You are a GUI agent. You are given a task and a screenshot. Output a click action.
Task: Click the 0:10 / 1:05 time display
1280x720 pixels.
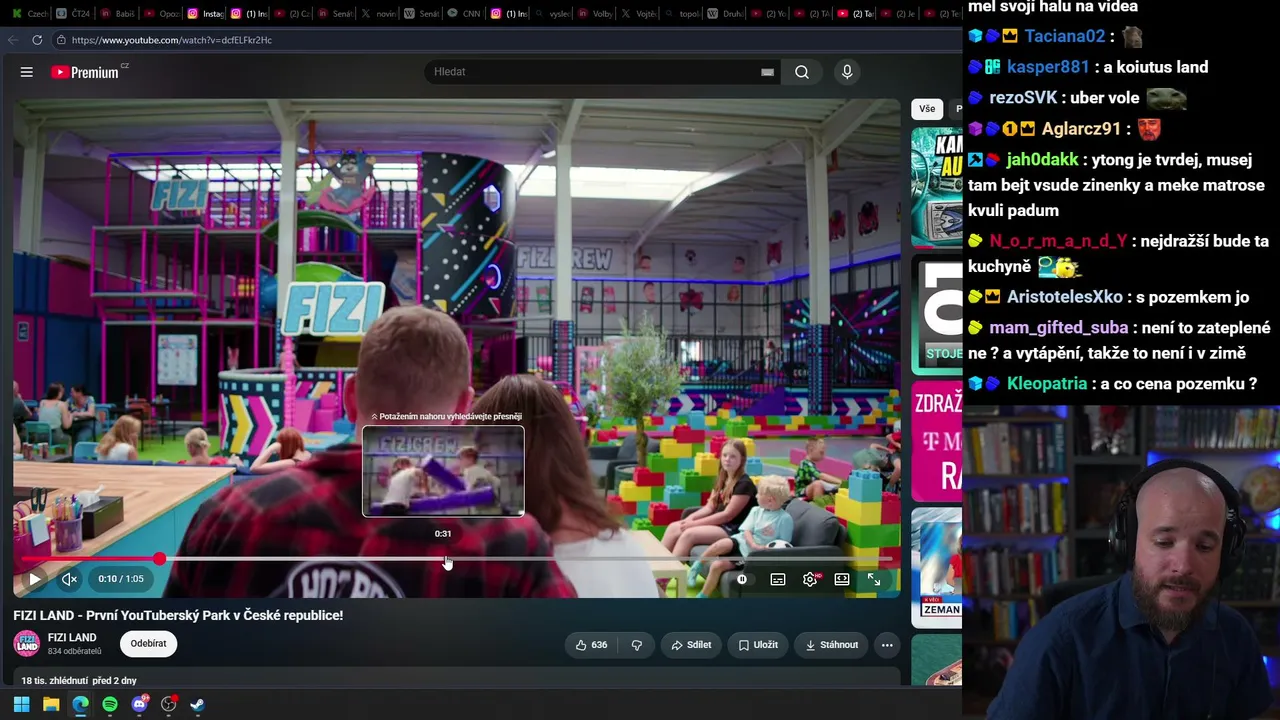coord(121,579)
